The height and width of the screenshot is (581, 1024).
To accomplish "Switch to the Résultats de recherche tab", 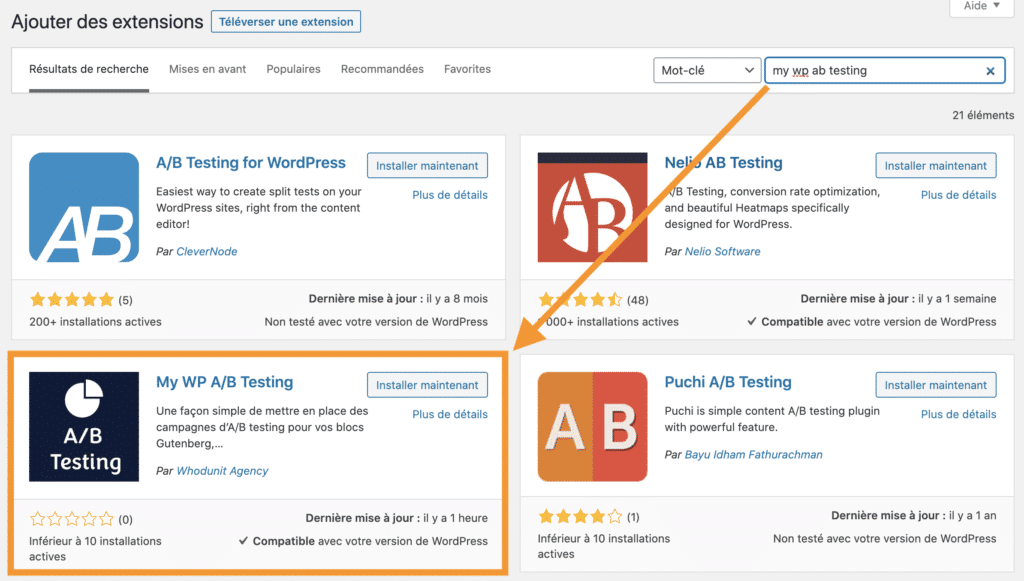I will tap(89, 69).
